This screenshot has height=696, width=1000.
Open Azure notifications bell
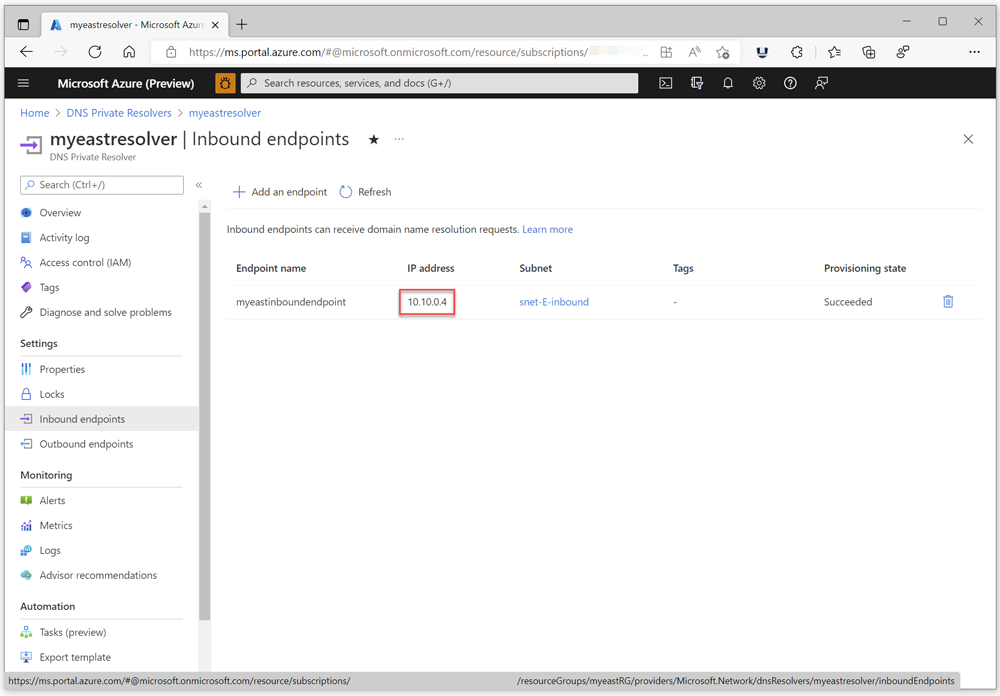728,83
